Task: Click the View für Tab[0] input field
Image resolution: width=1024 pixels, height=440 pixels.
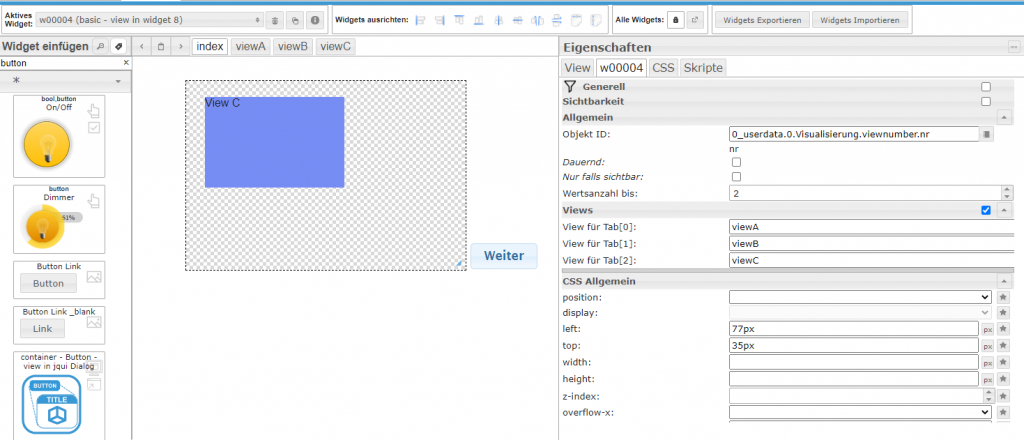Action: (x=870, y=227)
